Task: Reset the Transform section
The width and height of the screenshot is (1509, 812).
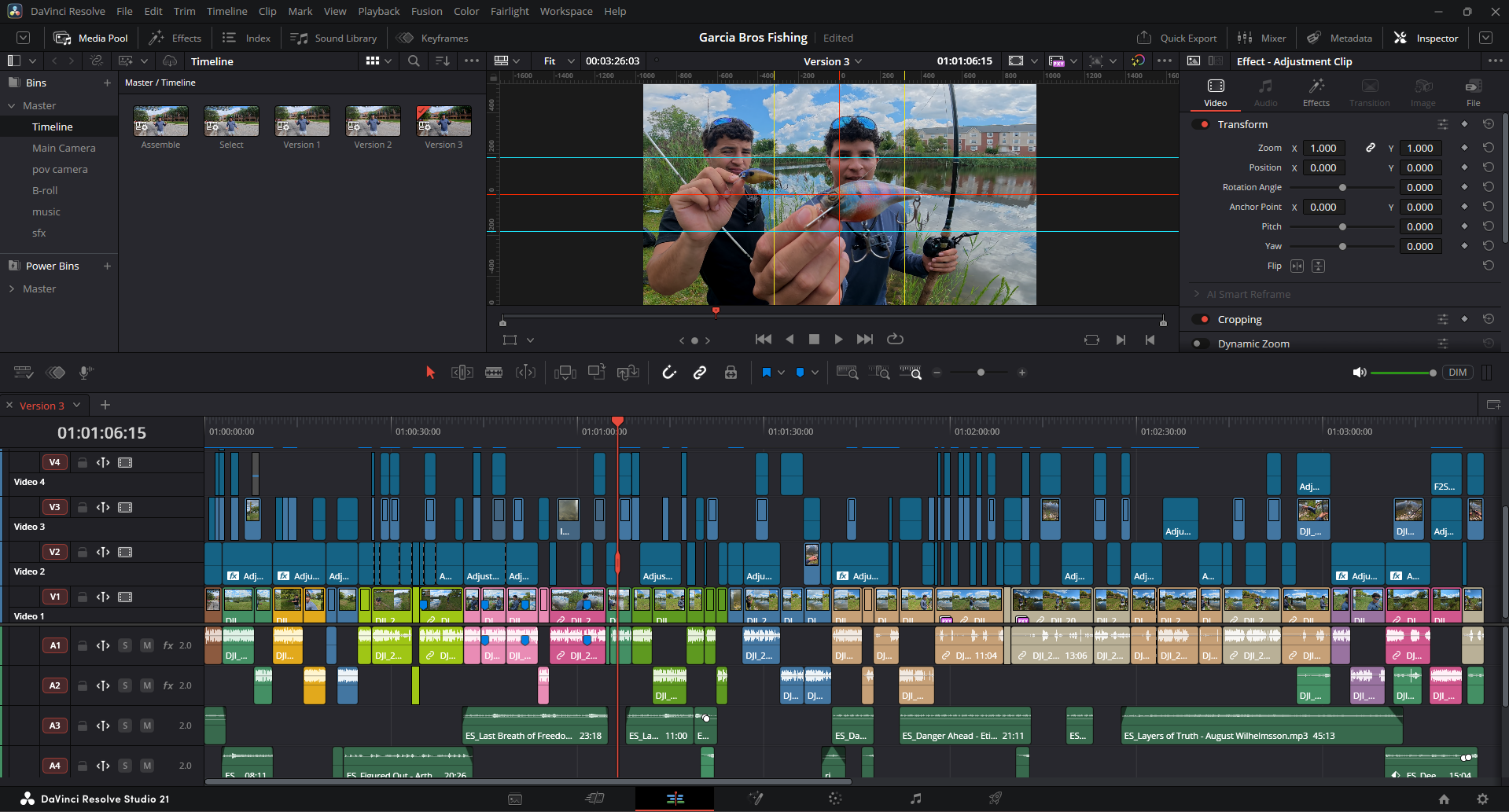Action: [x=1489, y=124]
